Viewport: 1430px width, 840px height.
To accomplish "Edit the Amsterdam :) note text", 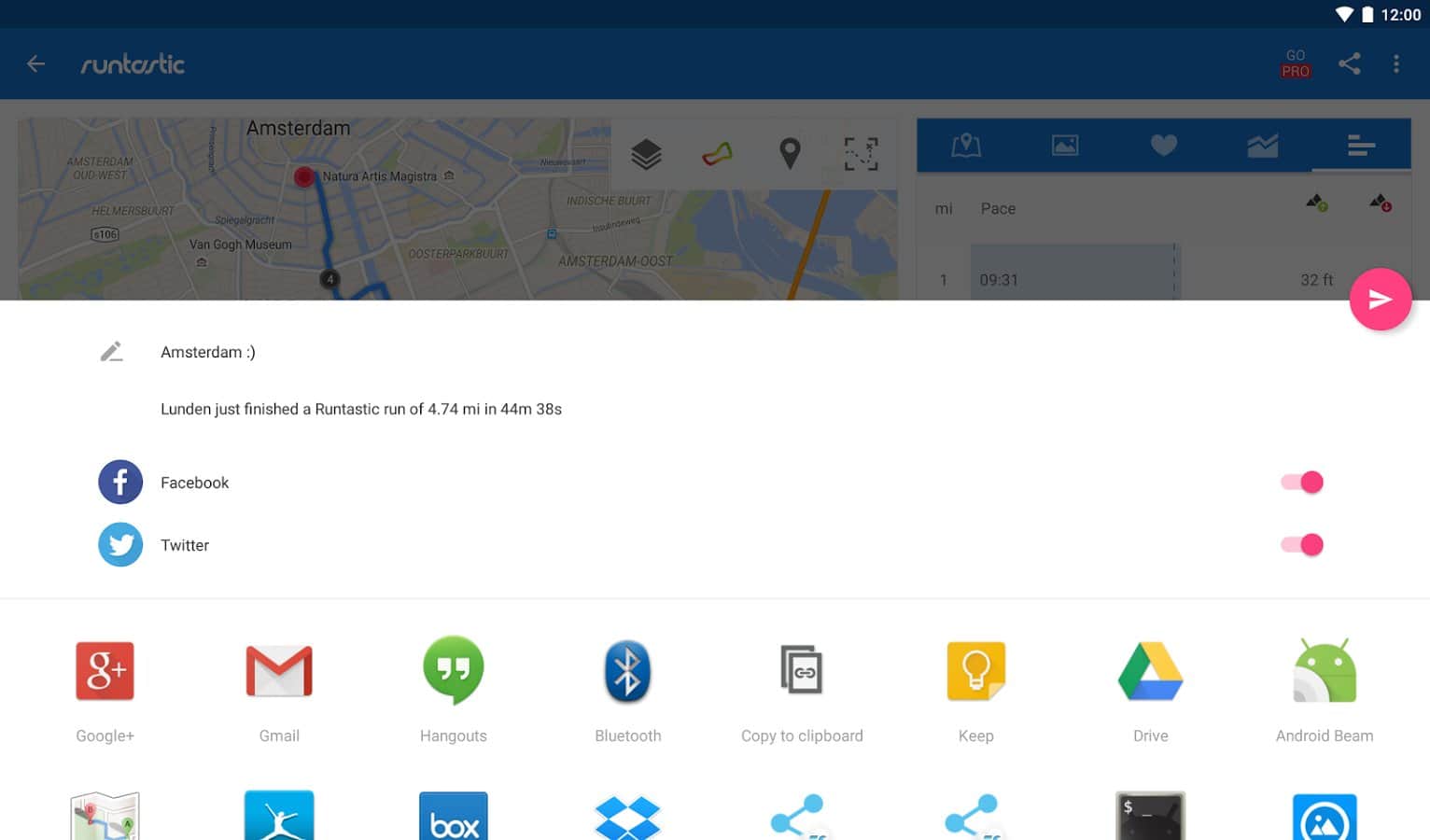I will (x=207, y=352).
